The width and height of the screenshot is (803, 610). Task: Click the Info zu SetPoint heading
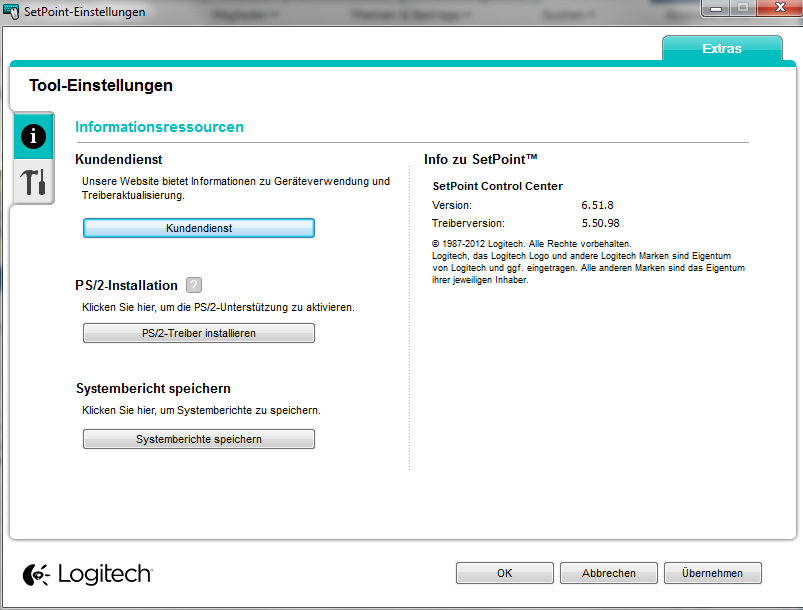[480, 159]
